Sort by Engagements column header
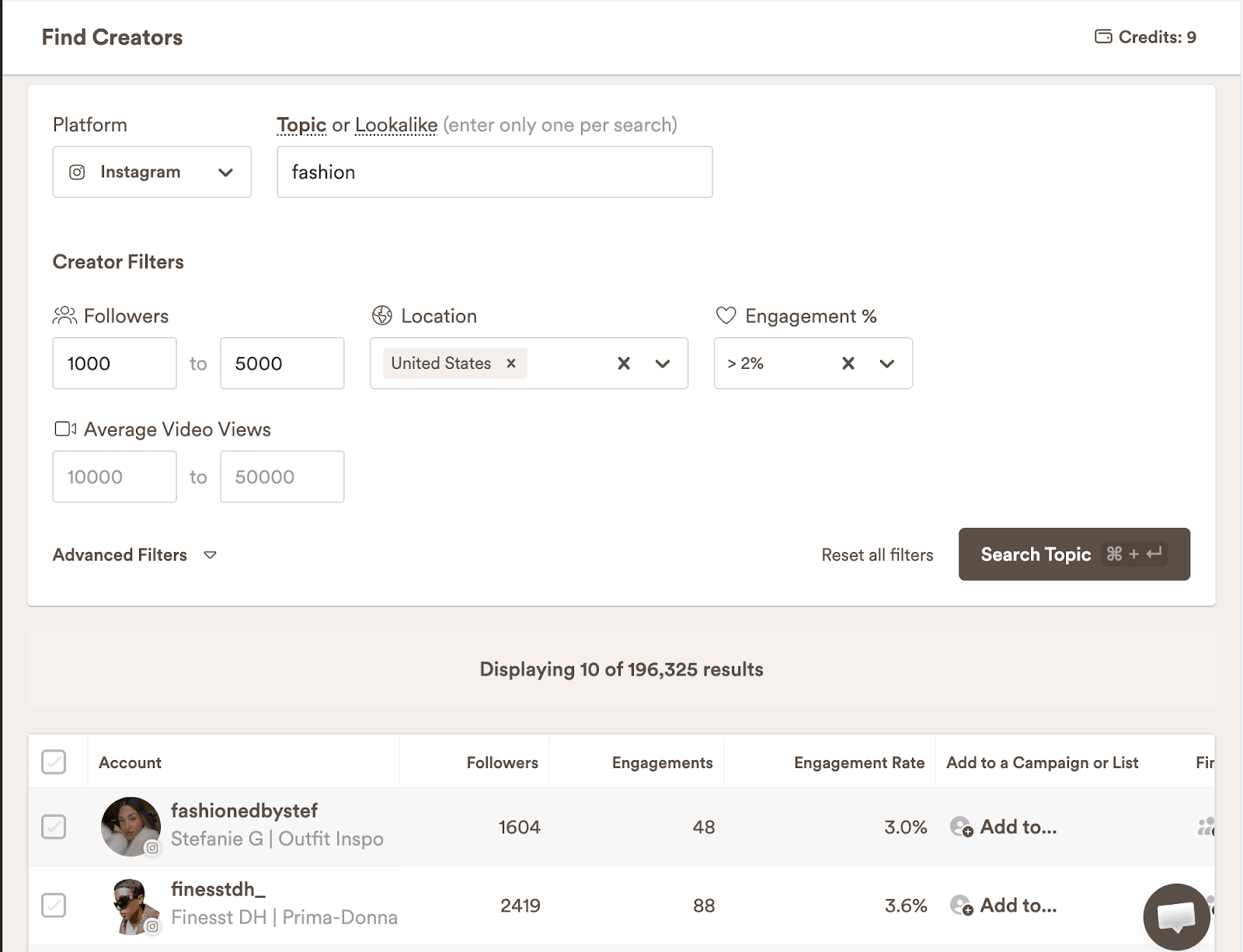The image size is (1243, 952). 662,763
